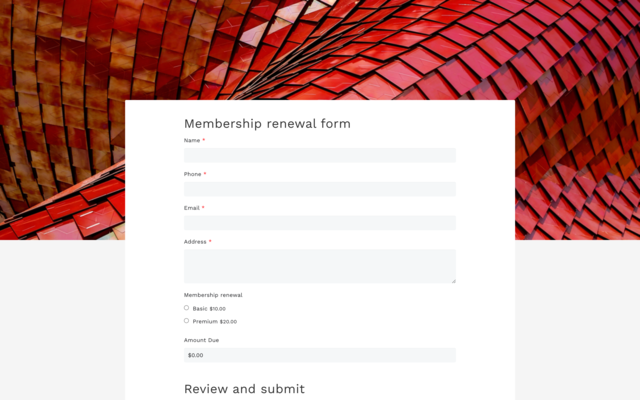Click the Address field label

tap(195, 241)
